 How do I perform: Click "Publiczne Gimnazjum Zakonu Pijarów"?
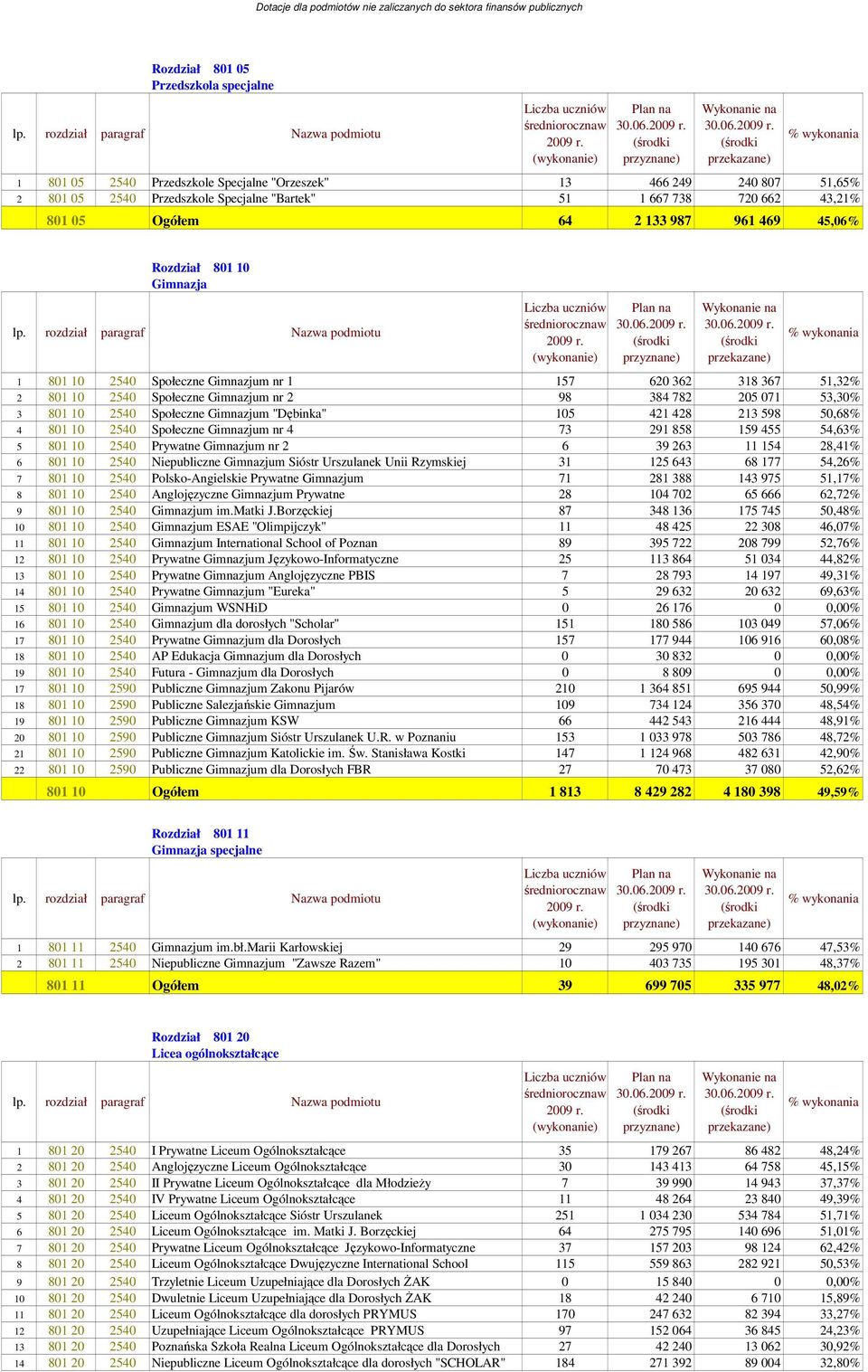253,691
